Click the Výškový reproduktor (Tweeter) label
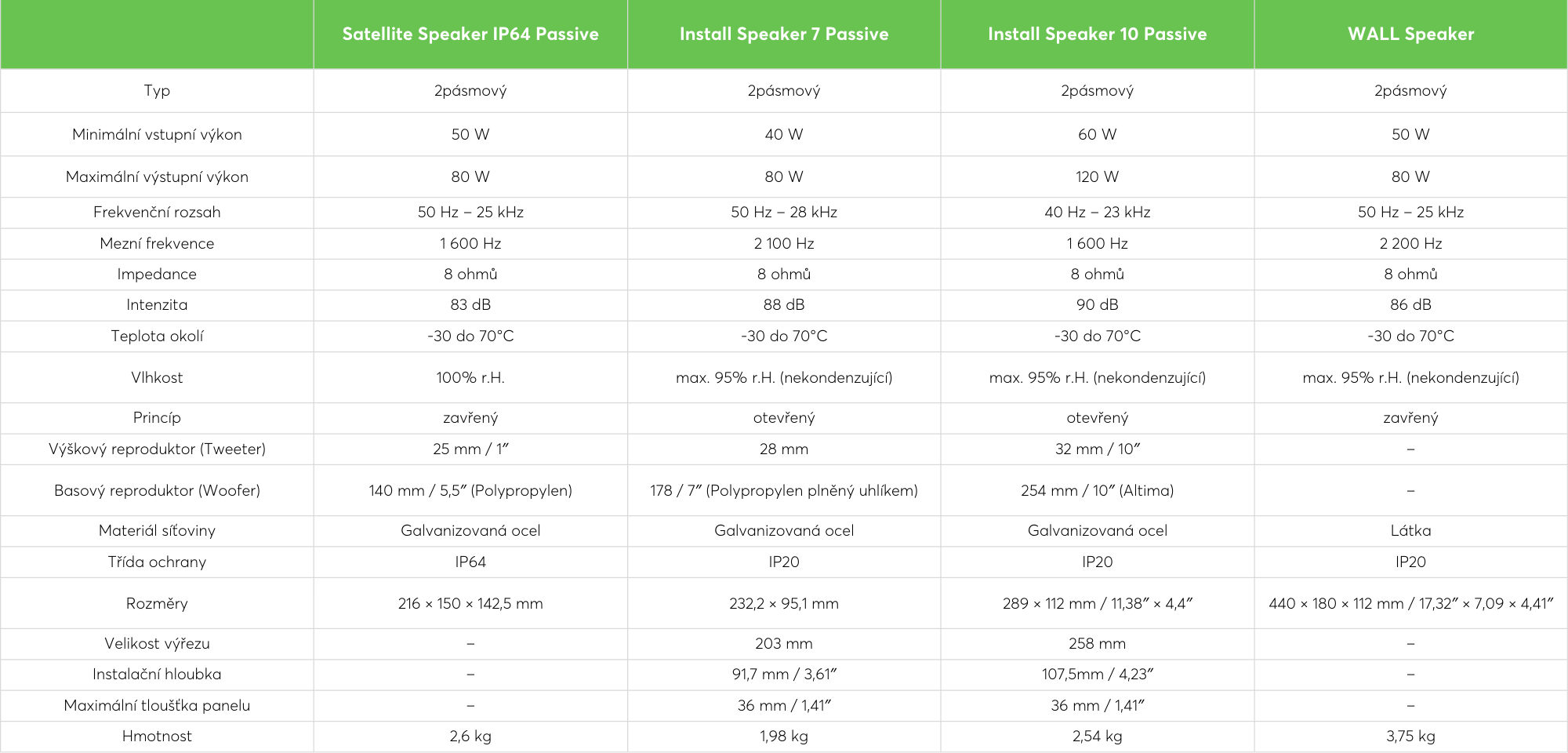Screen dimensions: 1568x753 (x=157, y=449)
